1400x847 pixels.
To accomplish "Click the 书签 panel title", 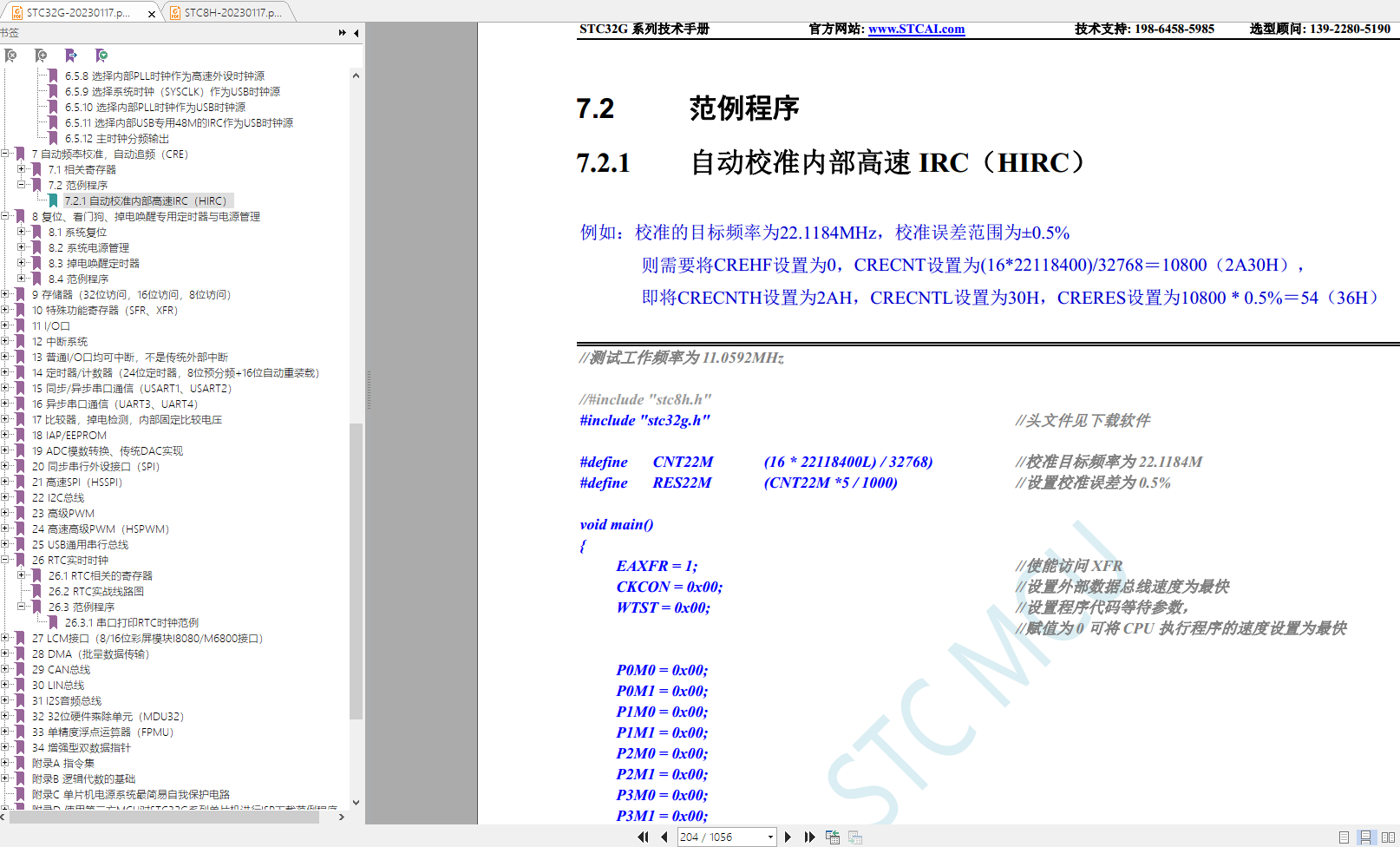I will click(x=10, y=33).
